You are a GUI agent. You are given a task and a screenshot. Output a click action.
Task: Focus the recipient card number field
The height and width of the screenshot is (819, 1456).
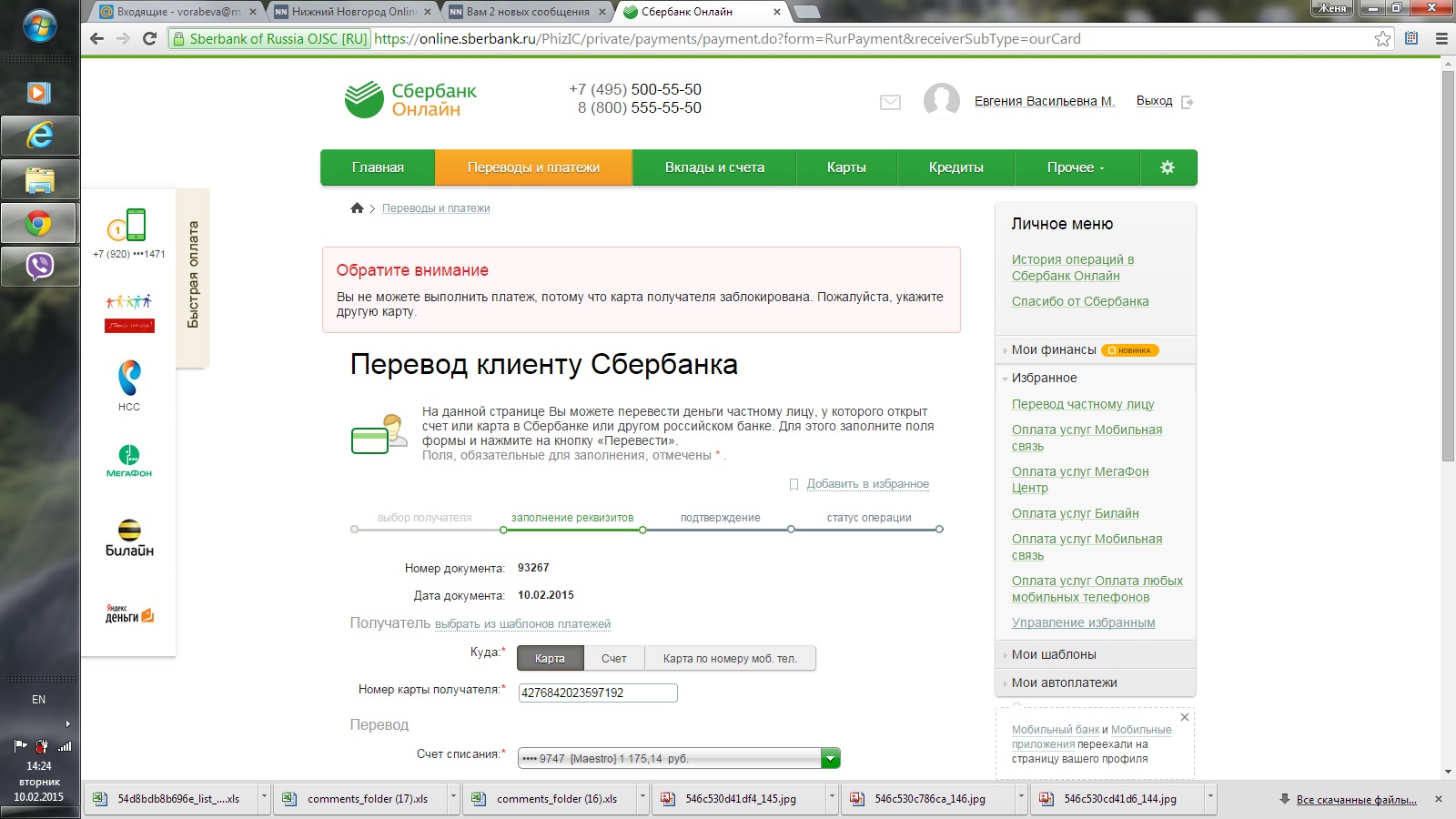tap(598, 693)
